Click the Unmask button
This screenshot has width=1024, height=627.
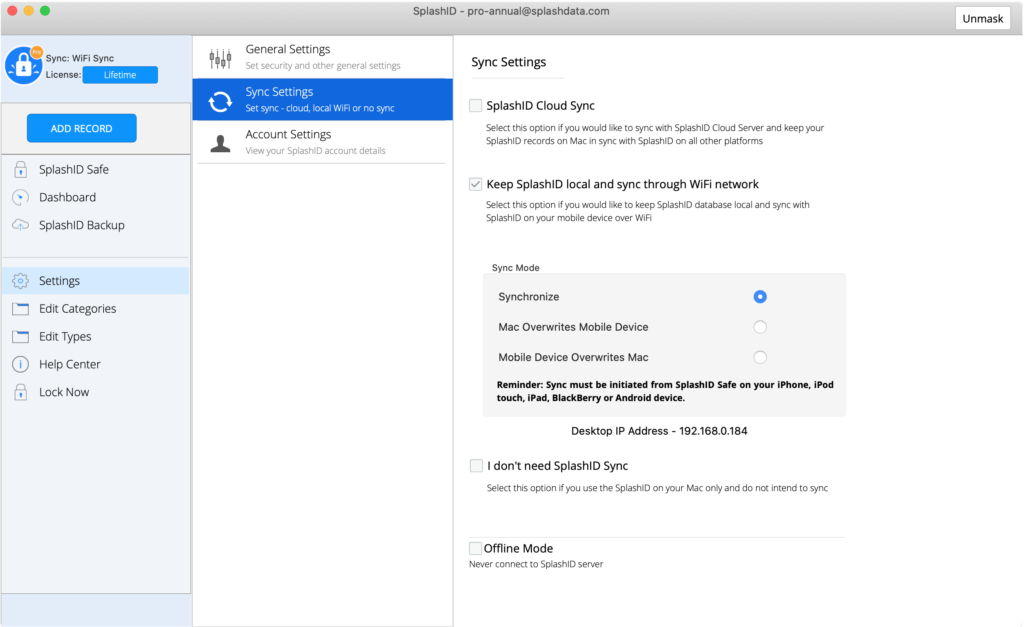pyautogui.click(x=982, y=18)
